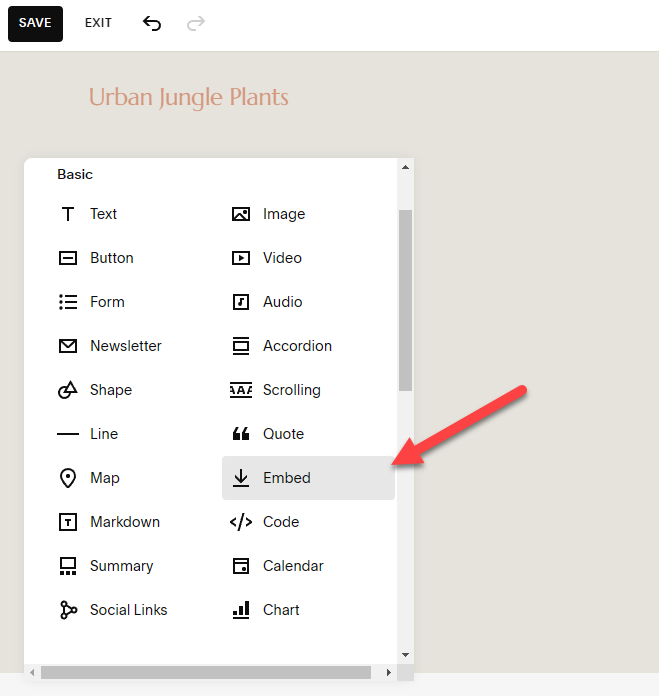Click the vertical scrollbar up arrow
The width and height of the screenshot is (659, 696).
coord(405,167)
